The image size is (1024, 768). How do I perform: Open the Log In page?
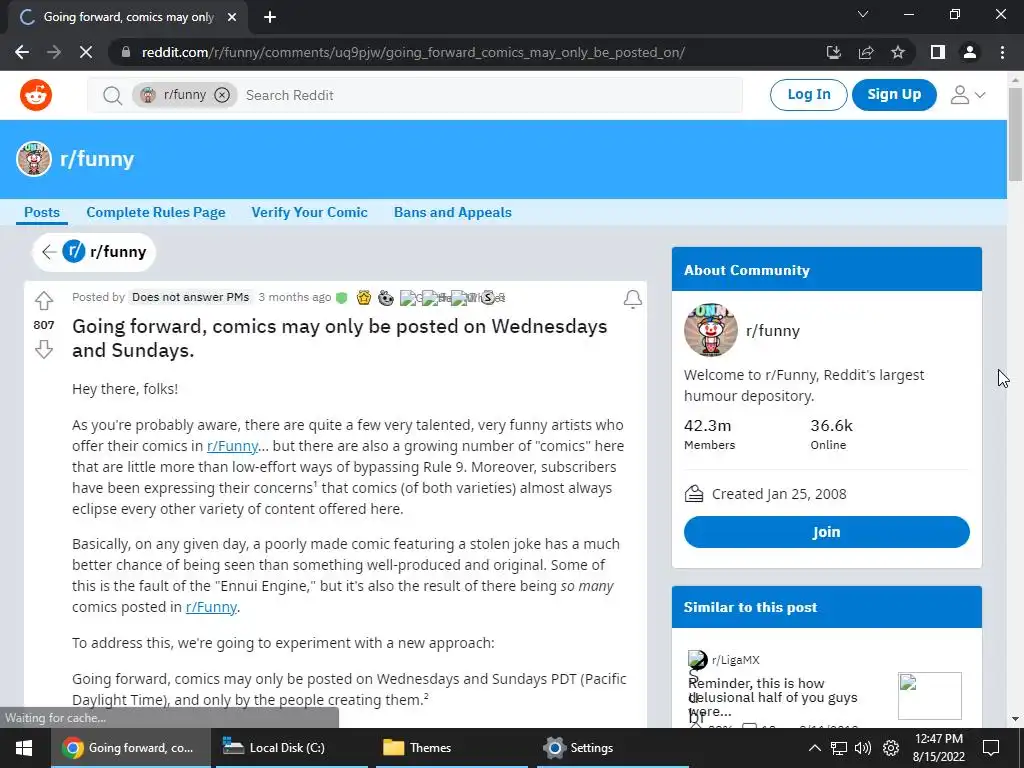[808, 95]
